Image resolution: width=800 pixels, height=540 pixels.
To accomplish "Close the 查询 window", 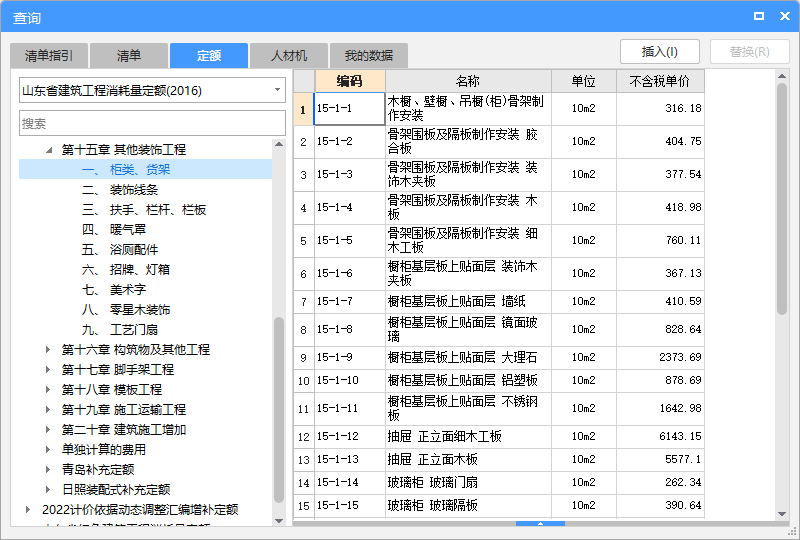I will tap(785, 16).
